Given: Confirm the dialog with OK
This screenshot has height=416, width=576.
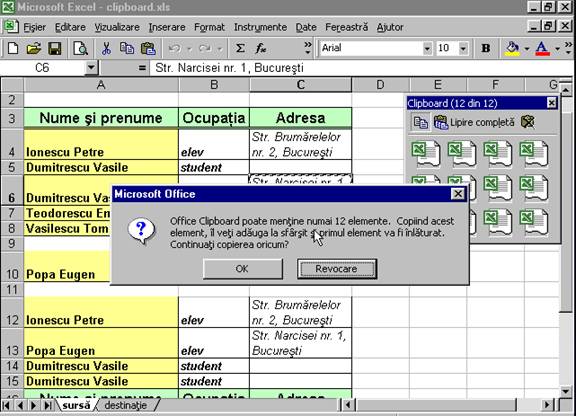Looking at the screenshot, I should coord(242,269).
